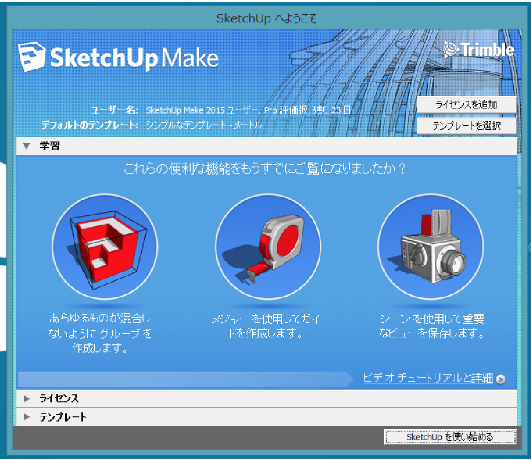Collapse the 学習 section triangle

[26, 146]
